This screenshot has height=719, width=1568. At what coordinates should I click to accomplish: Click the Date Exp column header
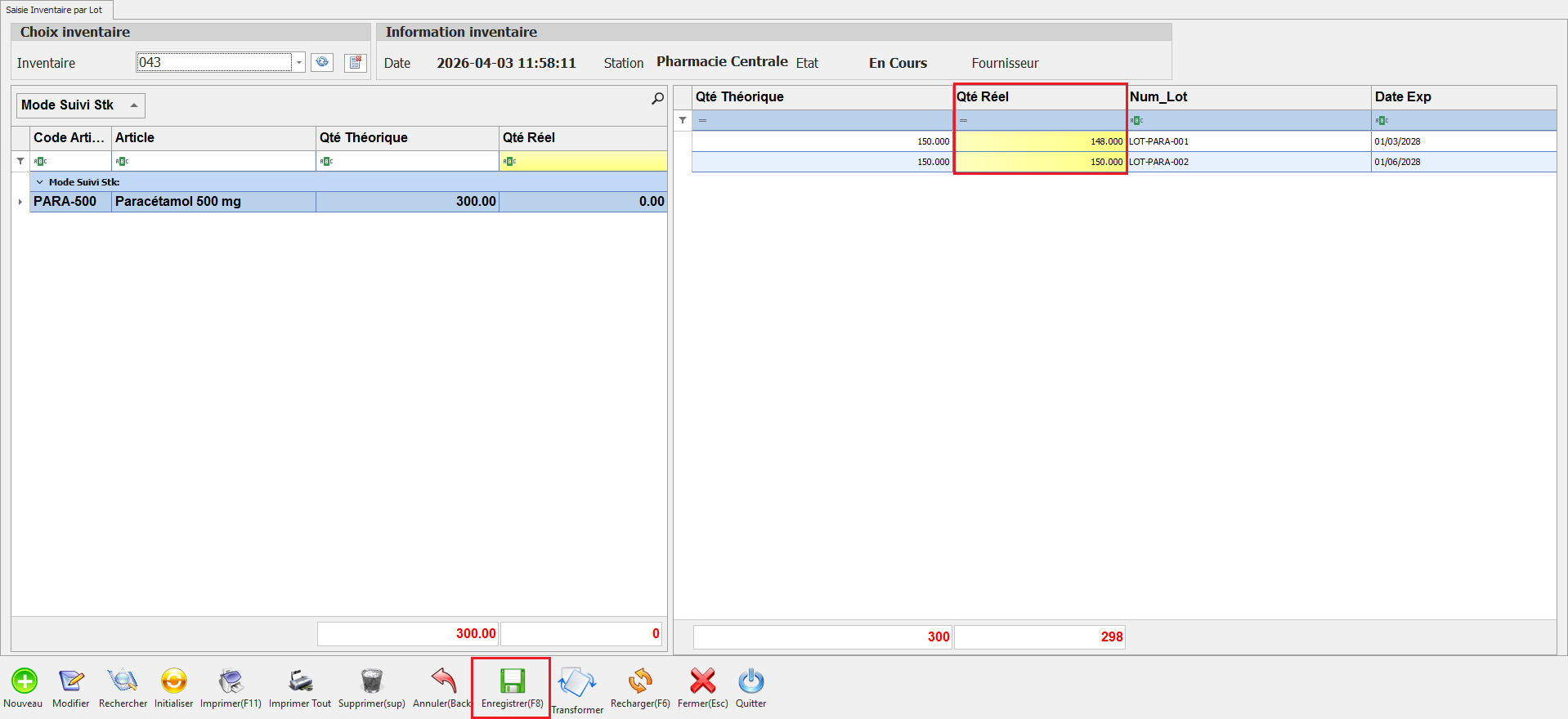[x=1463, y=97]
